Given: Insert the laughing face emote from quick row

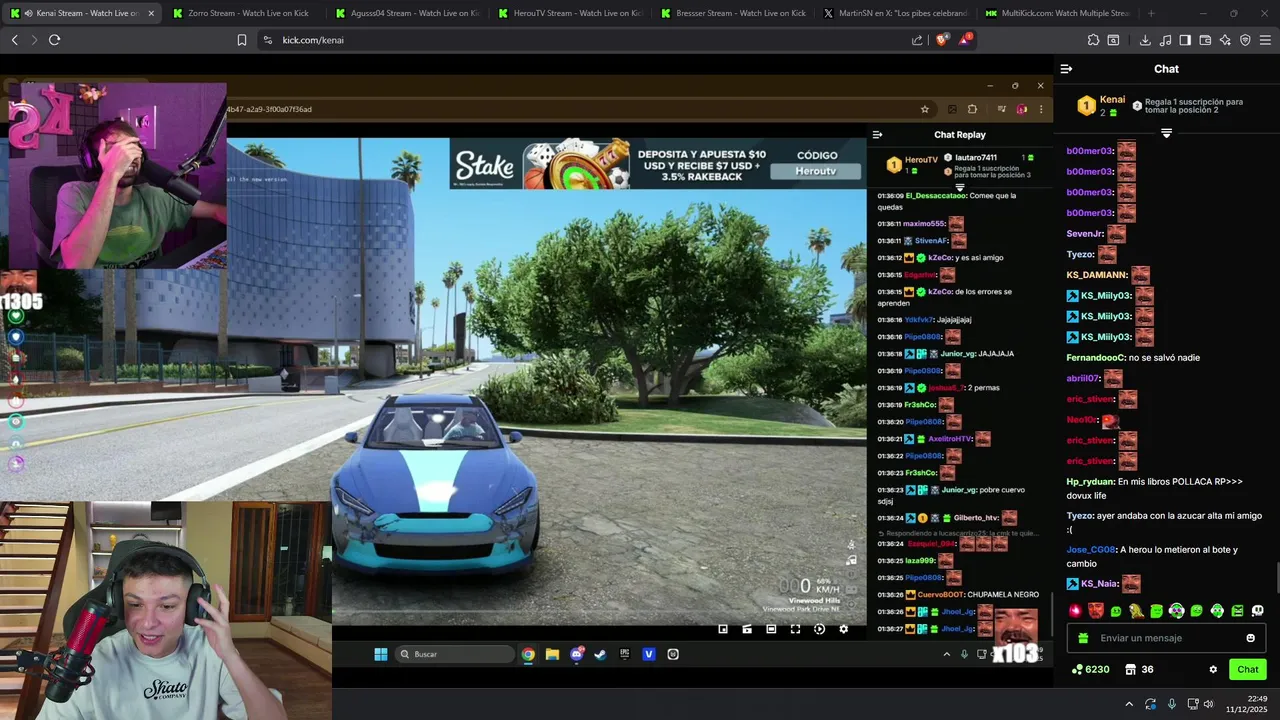Looking at the screenshot, I should (1095, 610).
